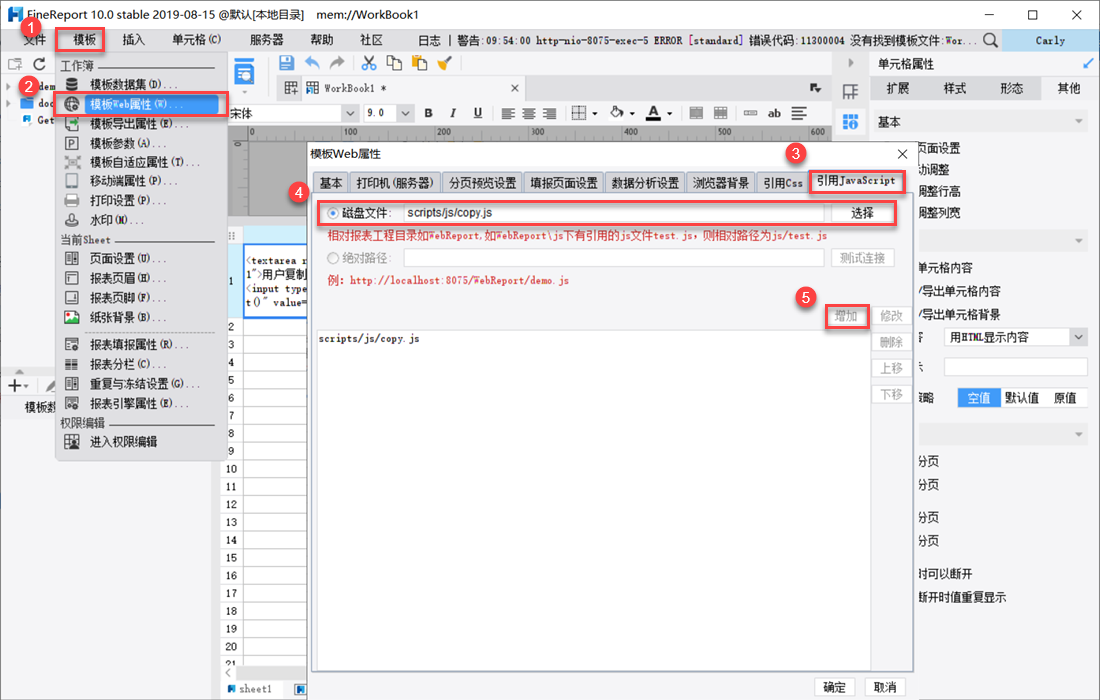This screenshot has width=1100, height=700.
Task: Click the large Preview icon
Action: click(244, 70)
